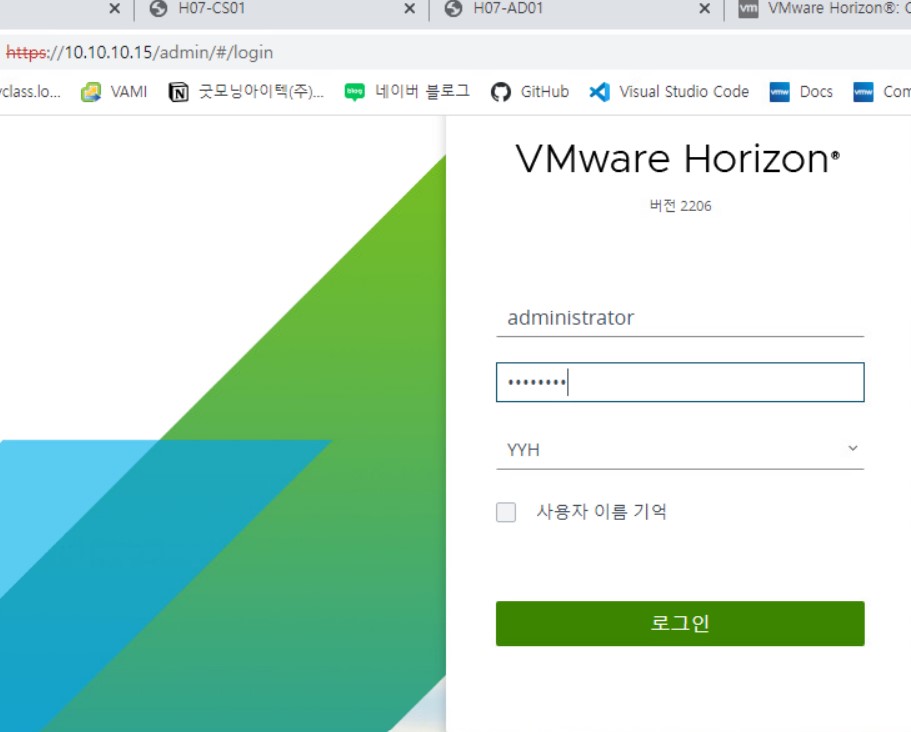Image resolution: width=911 pixels, height=732 pixels.
Task: Open the 네이버 블로그 bookmark
Action: tap(407, 92)
